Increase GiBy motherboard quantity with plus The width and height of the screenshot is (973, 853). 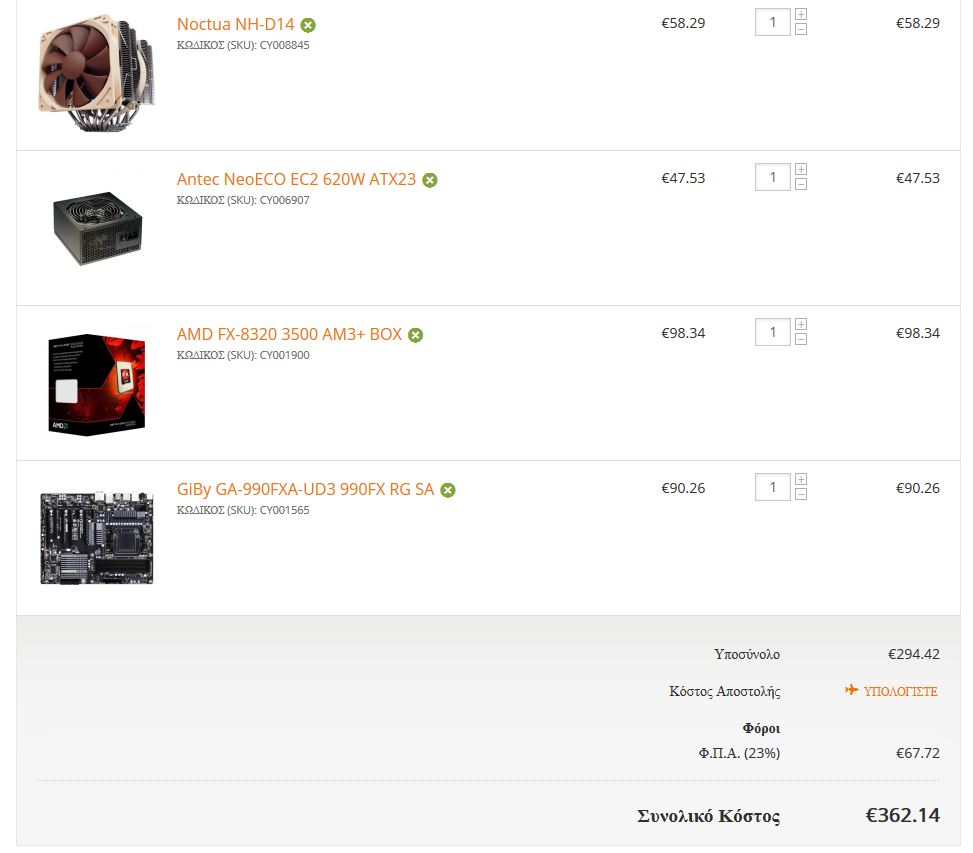pos(801,480)
